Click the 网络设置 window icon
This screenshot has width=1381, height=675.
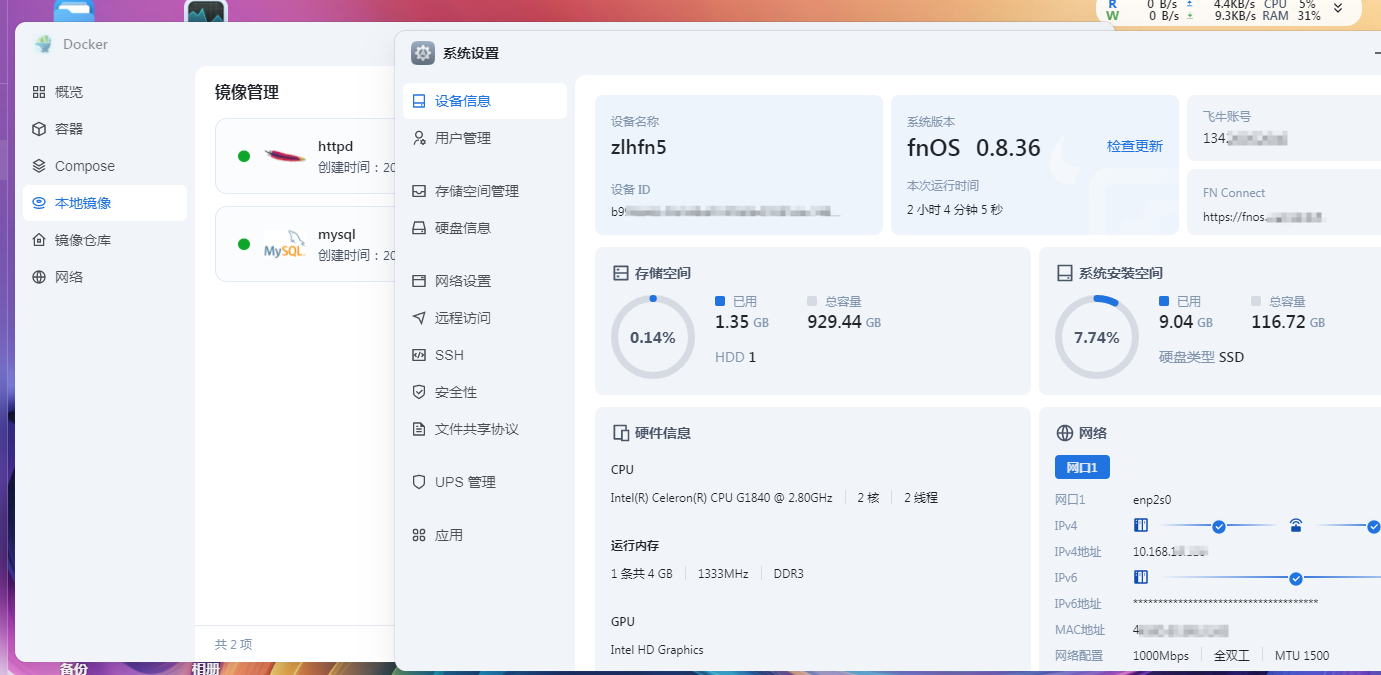pyautogui.click(x=419, y=281)
